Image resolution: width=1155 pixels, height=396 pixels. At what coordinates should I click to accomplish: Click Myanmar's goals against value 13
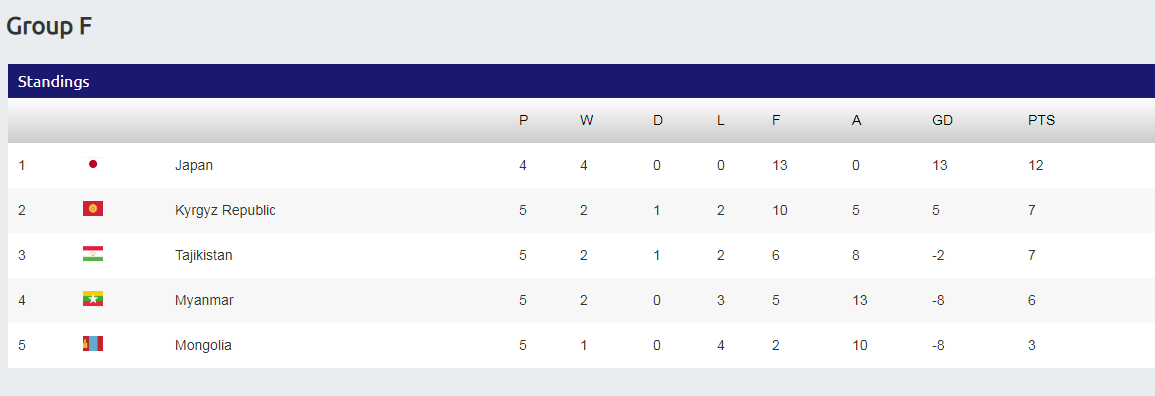[860, 300]
